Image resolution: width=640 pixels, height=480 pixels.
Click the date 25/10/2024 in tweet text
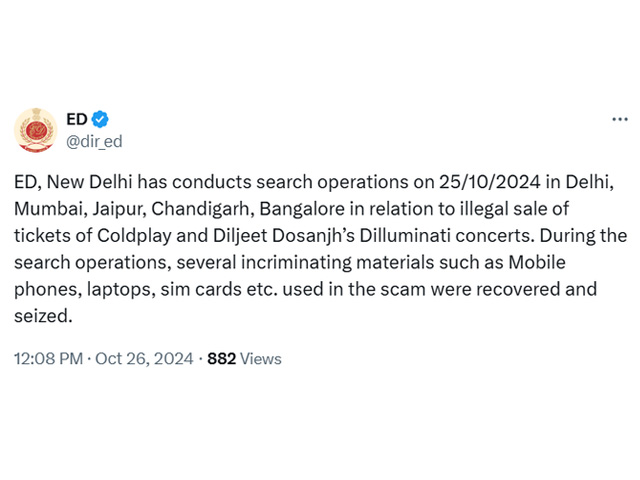pos(489,182)
